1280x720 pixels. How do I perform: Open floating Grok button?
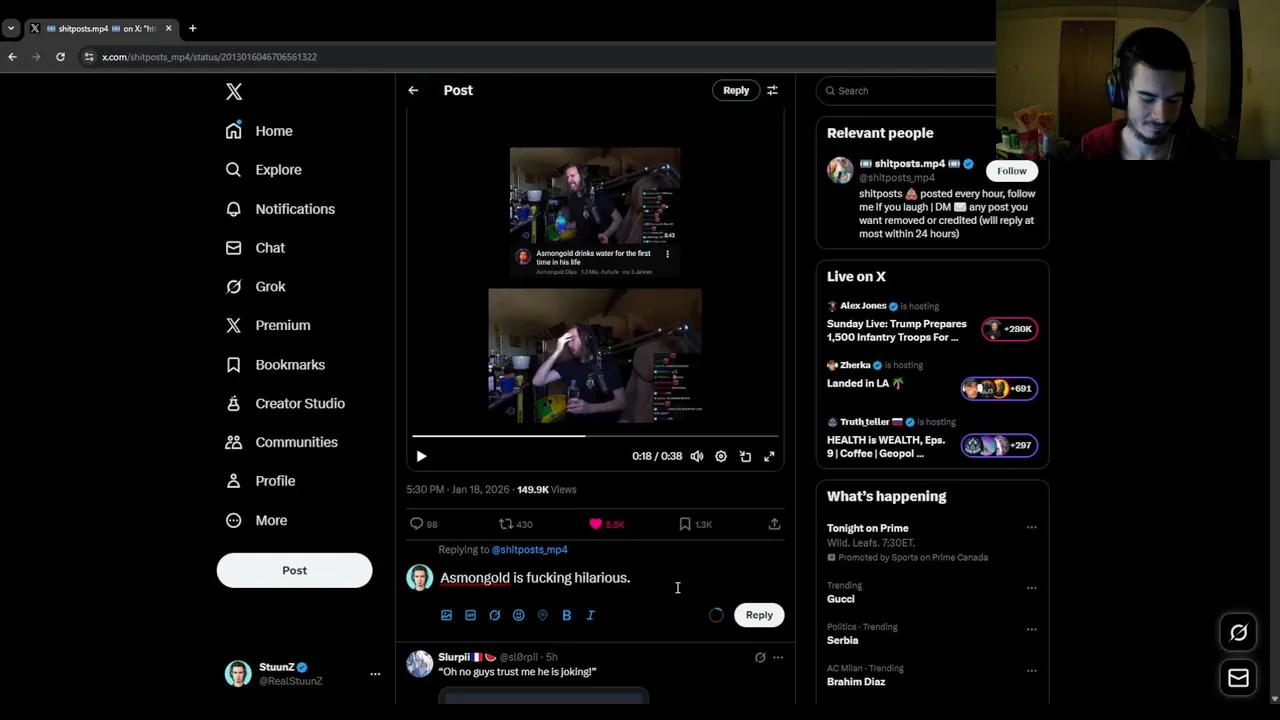[1238, 632]
